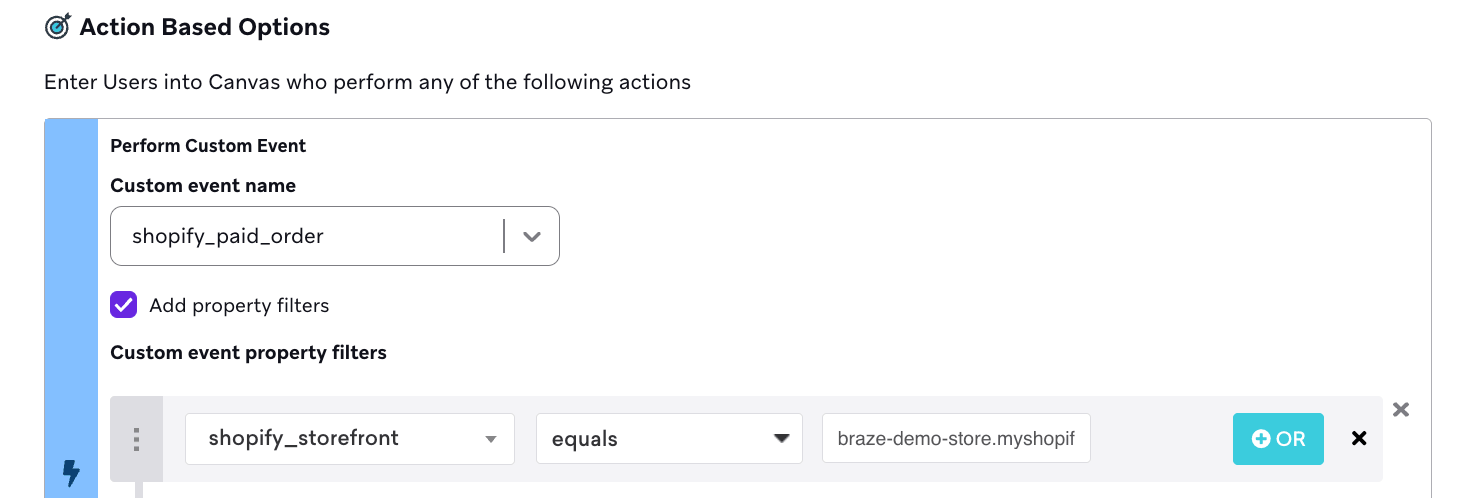This screenshot has width=1478, height=498.
Task: Click the "Add property filters" label text
Action: coord(239,305)
